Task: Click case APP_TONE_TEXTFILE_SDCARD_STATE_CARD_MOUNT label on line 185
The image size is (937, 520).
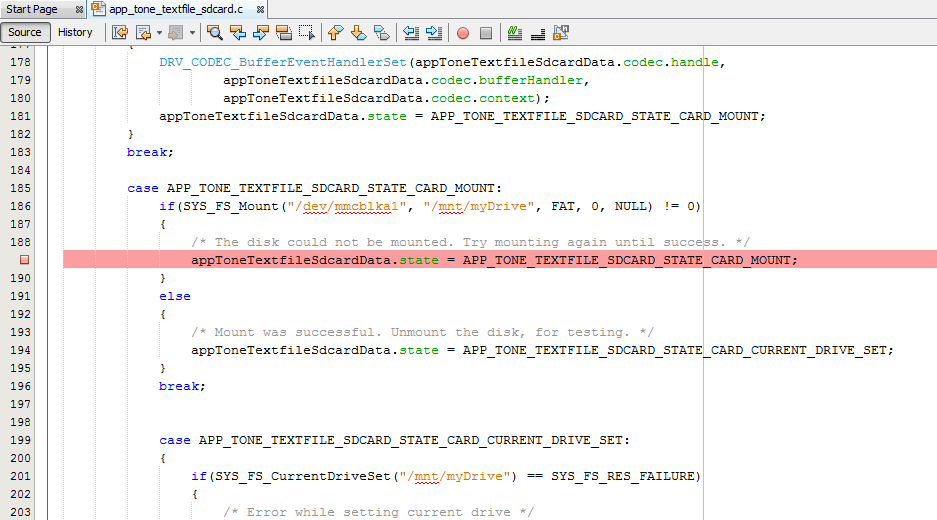Action: click(314, 188)
